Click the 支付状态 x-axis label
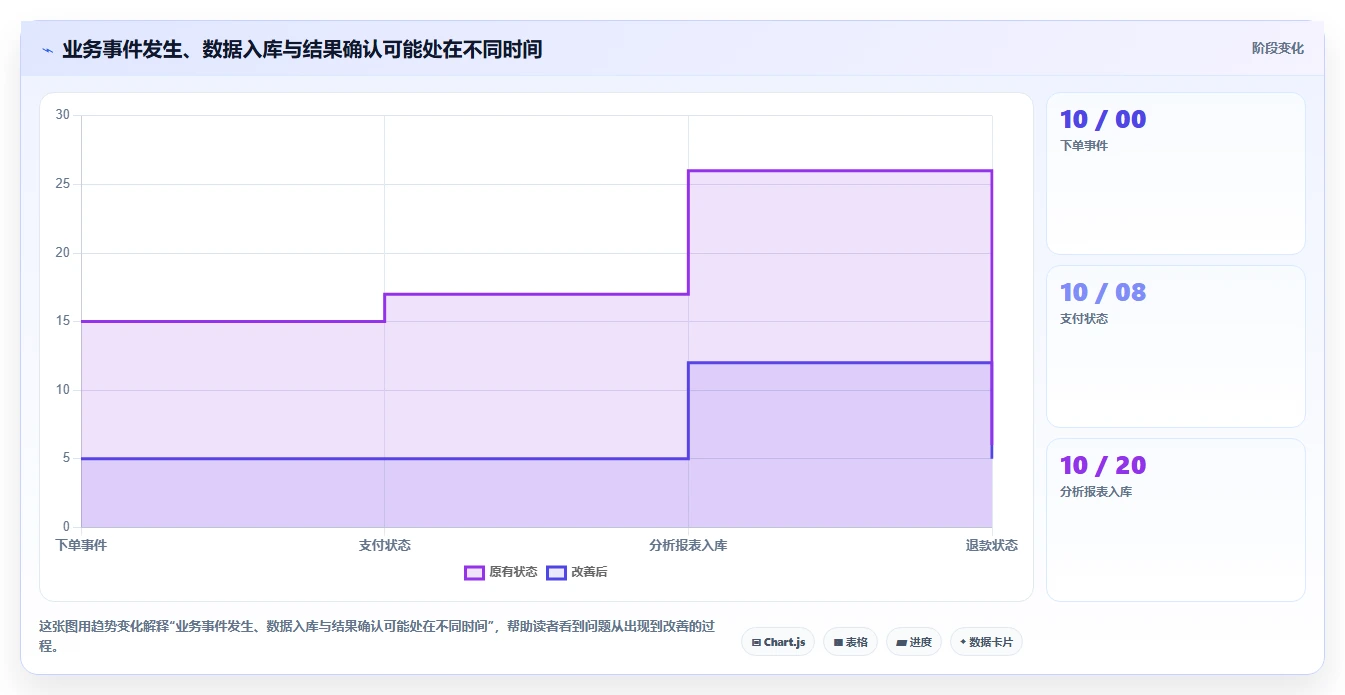The image size is (1345, 695). click(384, 545)
